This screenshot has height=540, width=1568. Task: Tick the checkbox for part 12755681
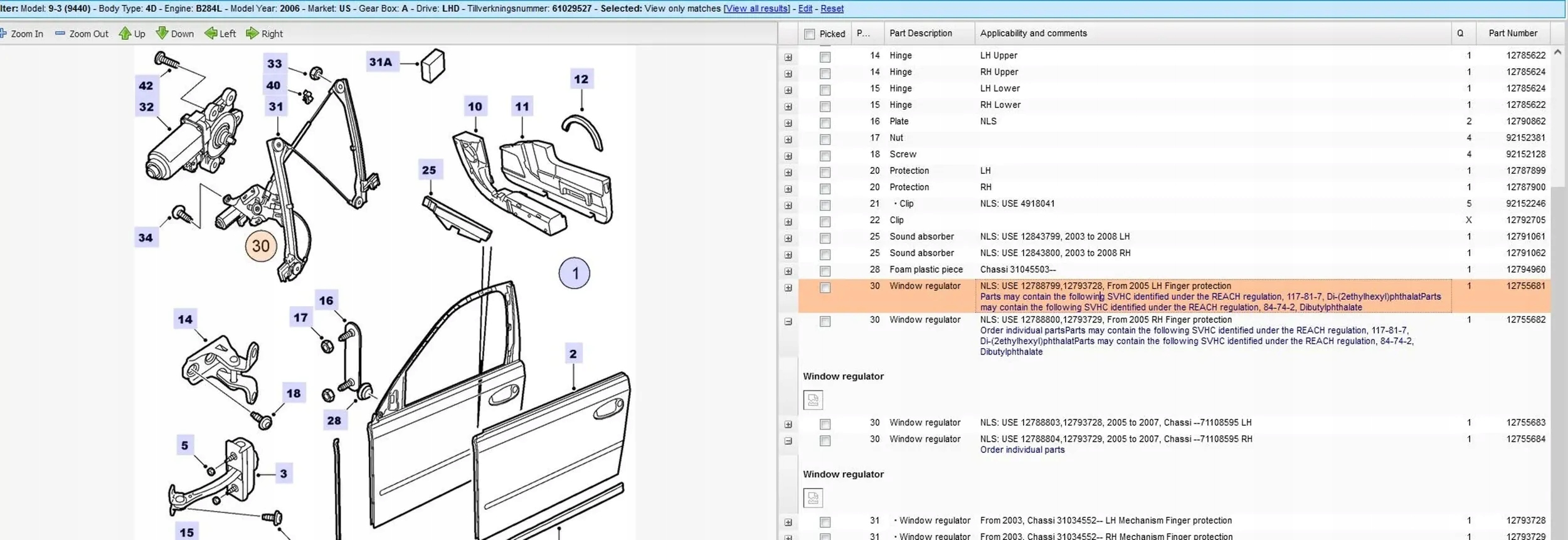825,288
